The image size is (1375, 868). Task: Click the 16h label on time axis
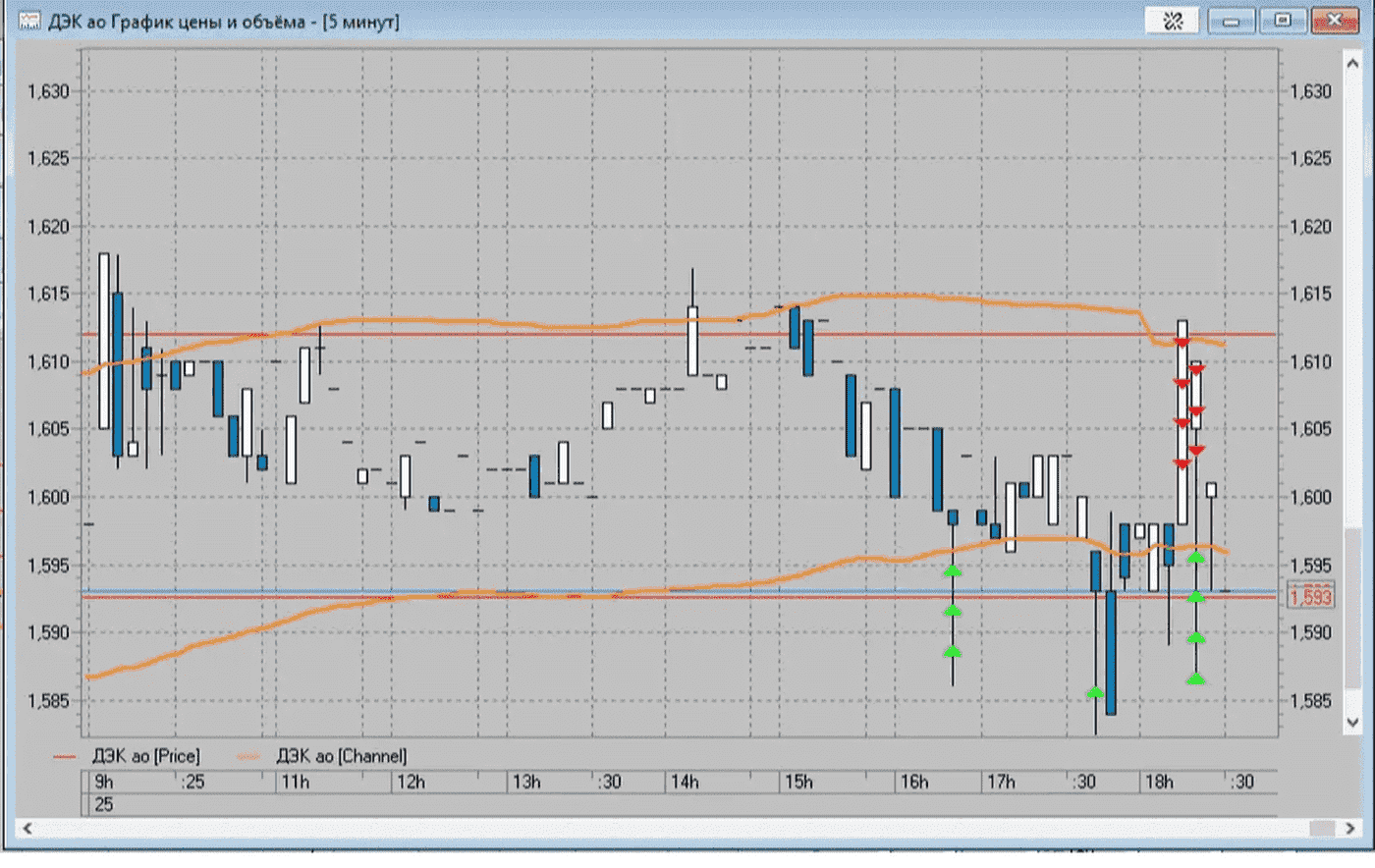click(x=914, y=783)
